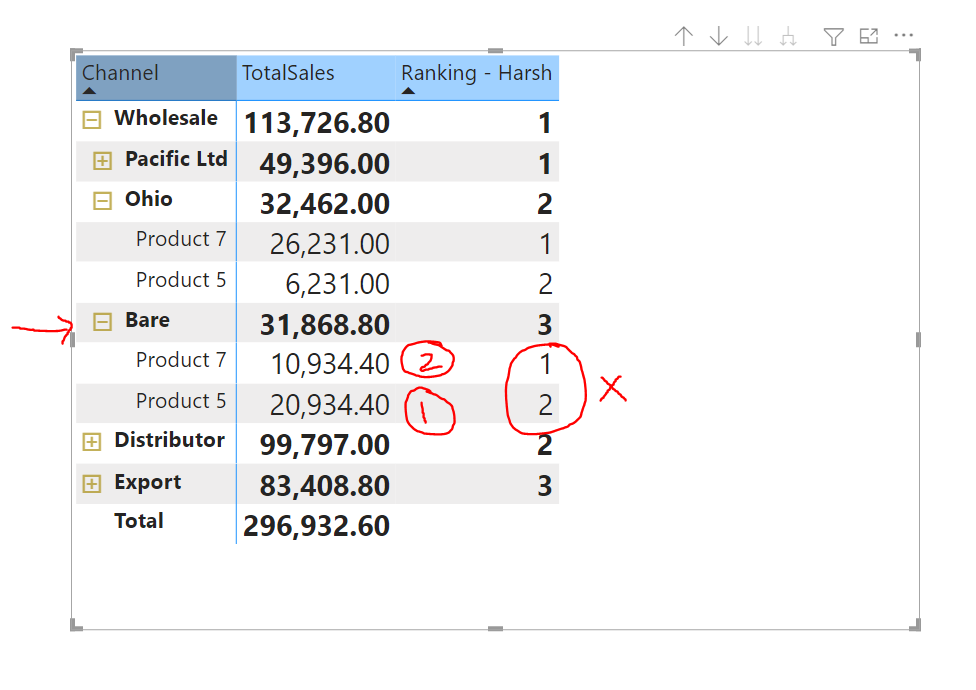This screenshot has height=690, width=976.
Task: Expand all down one level icon
Action: [x=788, y=37]
